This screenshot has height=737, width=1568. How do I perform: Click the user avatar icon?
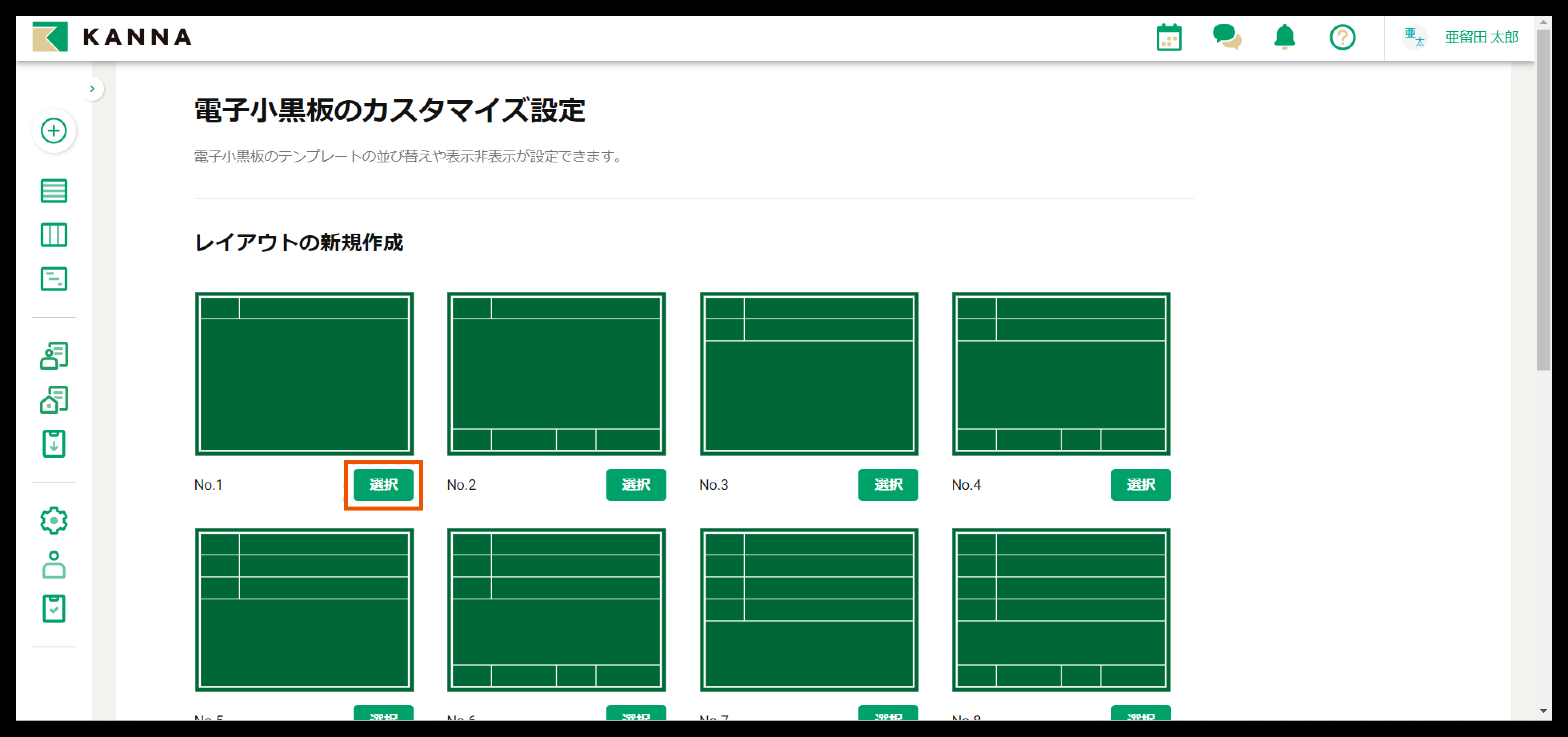click(1414, 37)
